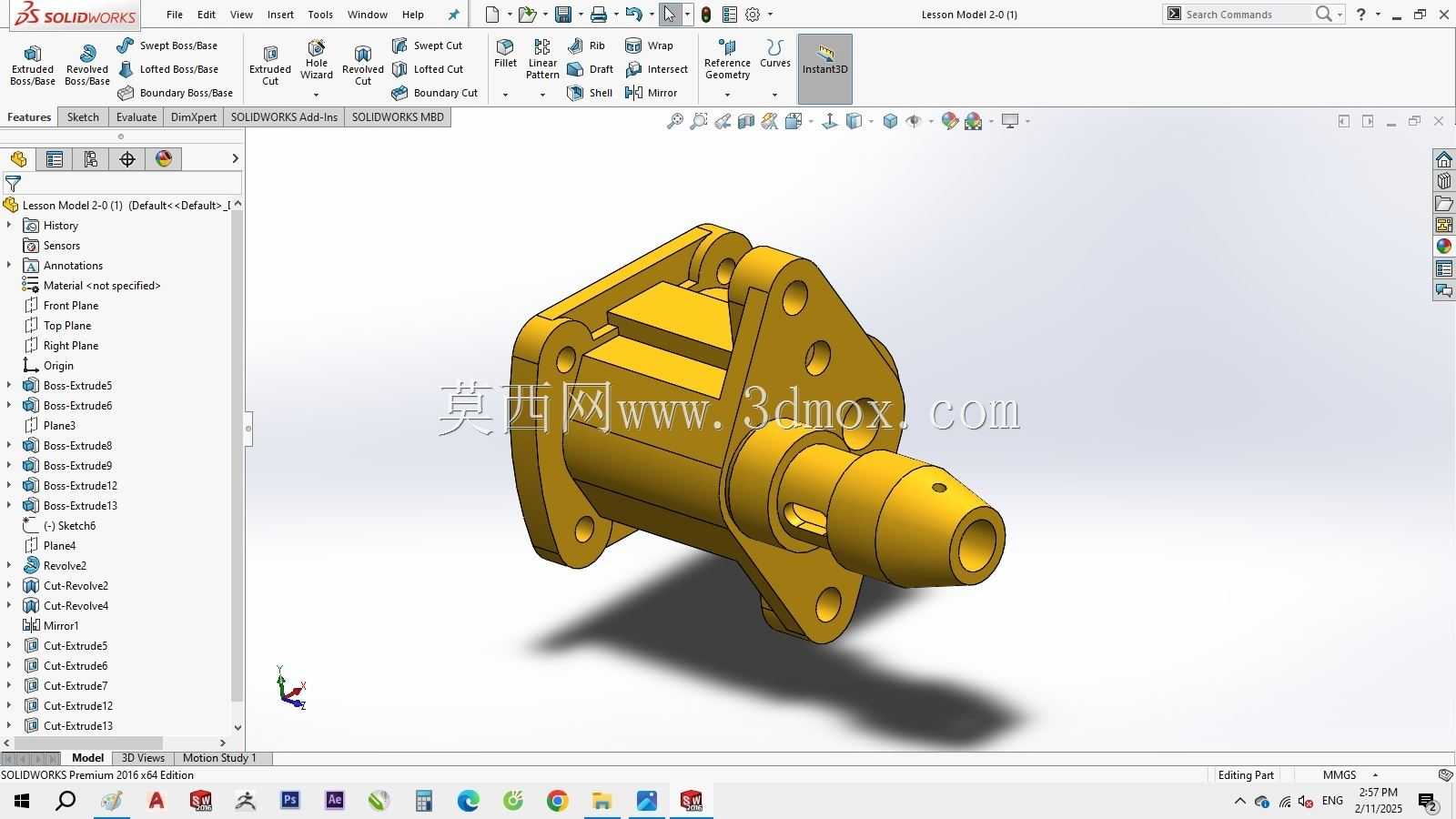Open Reference Geometry tool
The height and width of the screenshot is (819, 1456).
[727, 59]
